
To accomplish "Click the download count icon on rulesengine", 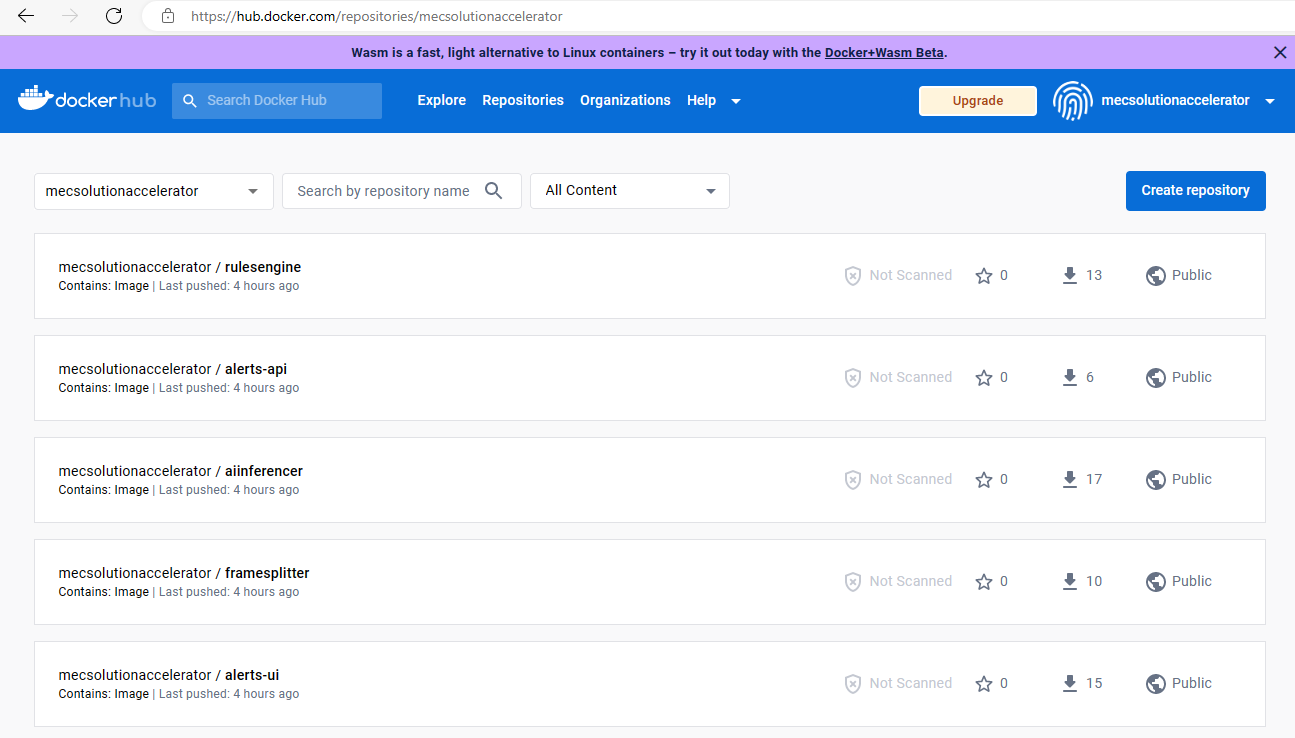I will 1069,275.
